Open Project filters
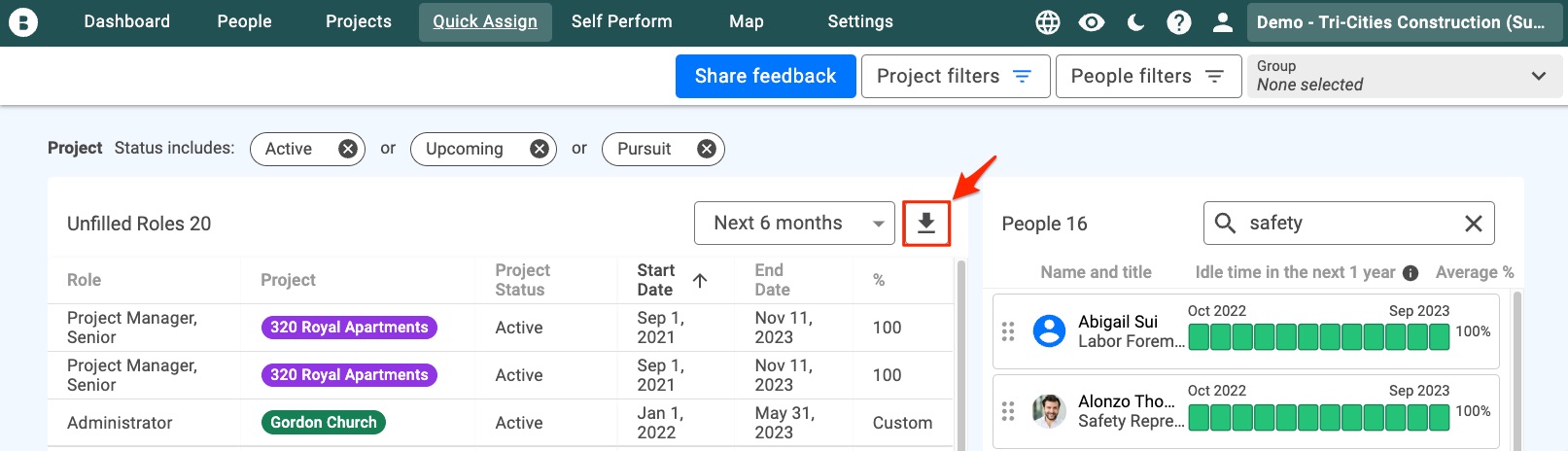Viewport: 1568px width, 451px height. pos(956,76)
